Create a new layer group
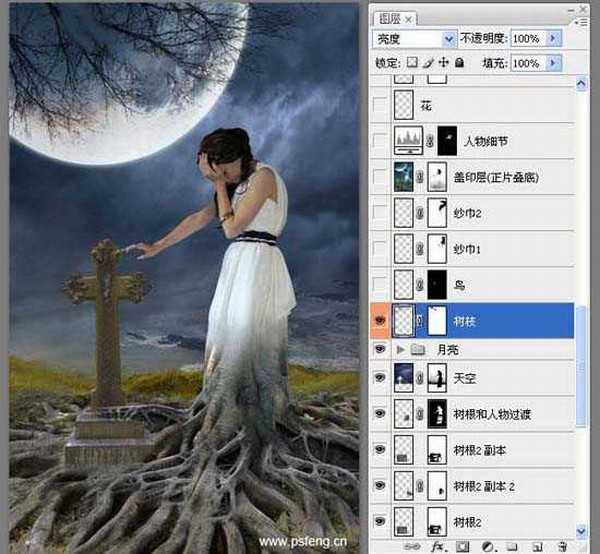 point(511,545)
